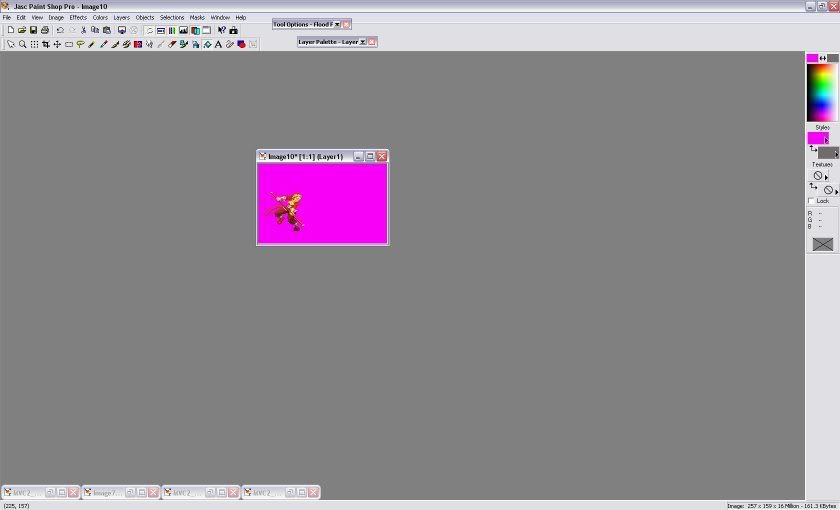Choose a color from the rainbow color panel
The image size is (840, 510).
(822, 93)
